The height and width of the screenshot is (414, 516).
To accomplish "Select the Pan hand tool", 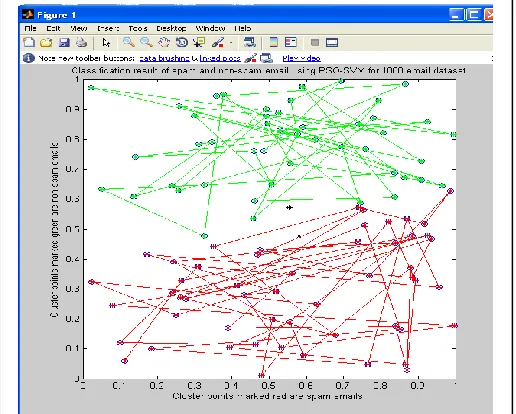I will pyautogui.click(x=164, y=42).
